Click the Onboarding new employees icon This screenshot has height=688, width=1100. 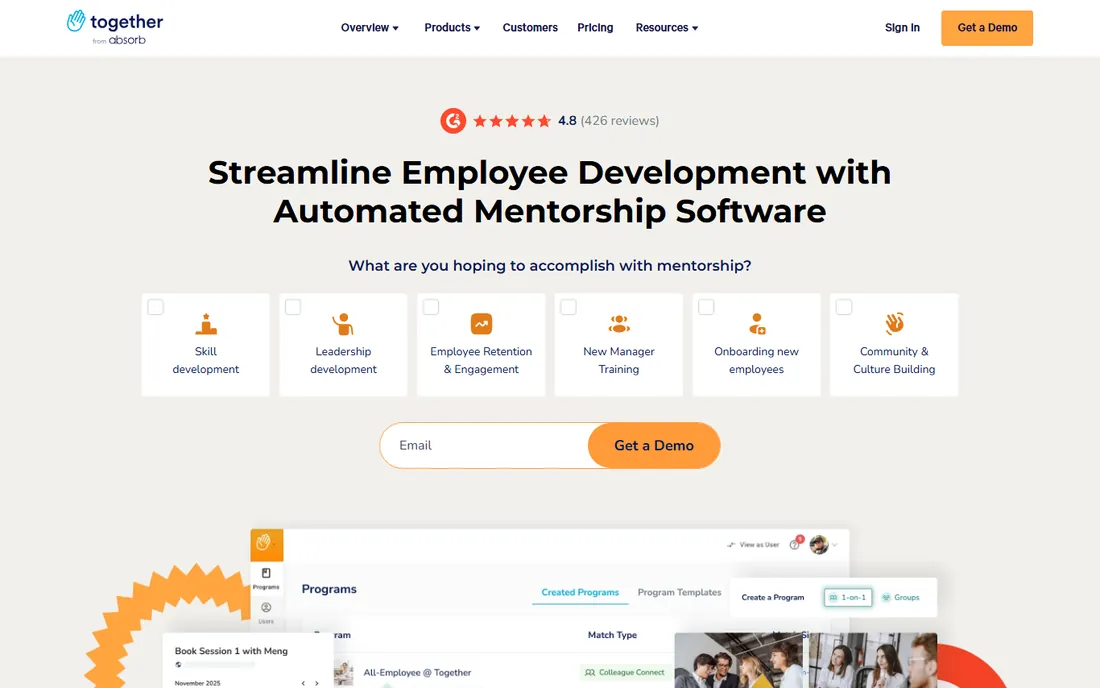click(756, 324)
